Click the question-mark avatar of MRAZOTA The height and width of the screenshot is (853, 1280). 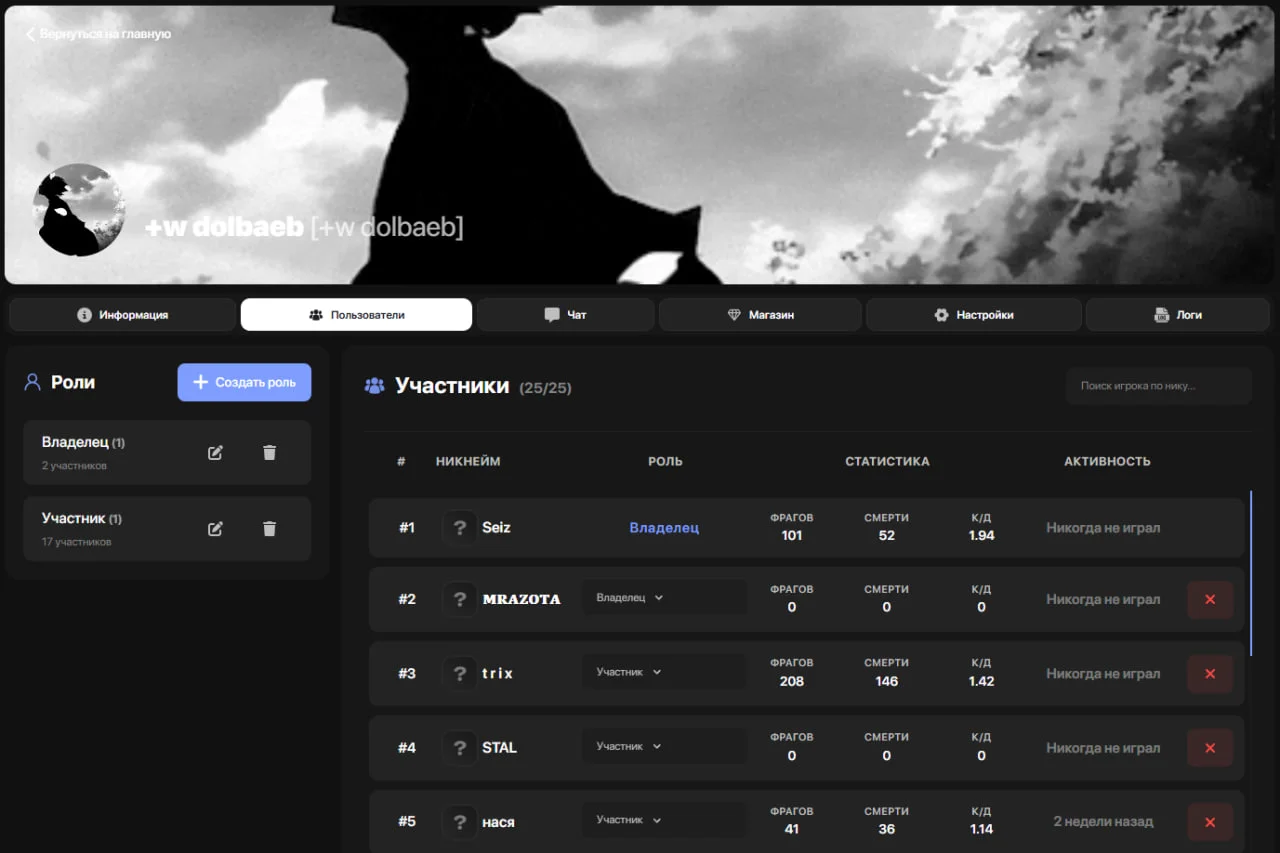(x=460, y=599)
